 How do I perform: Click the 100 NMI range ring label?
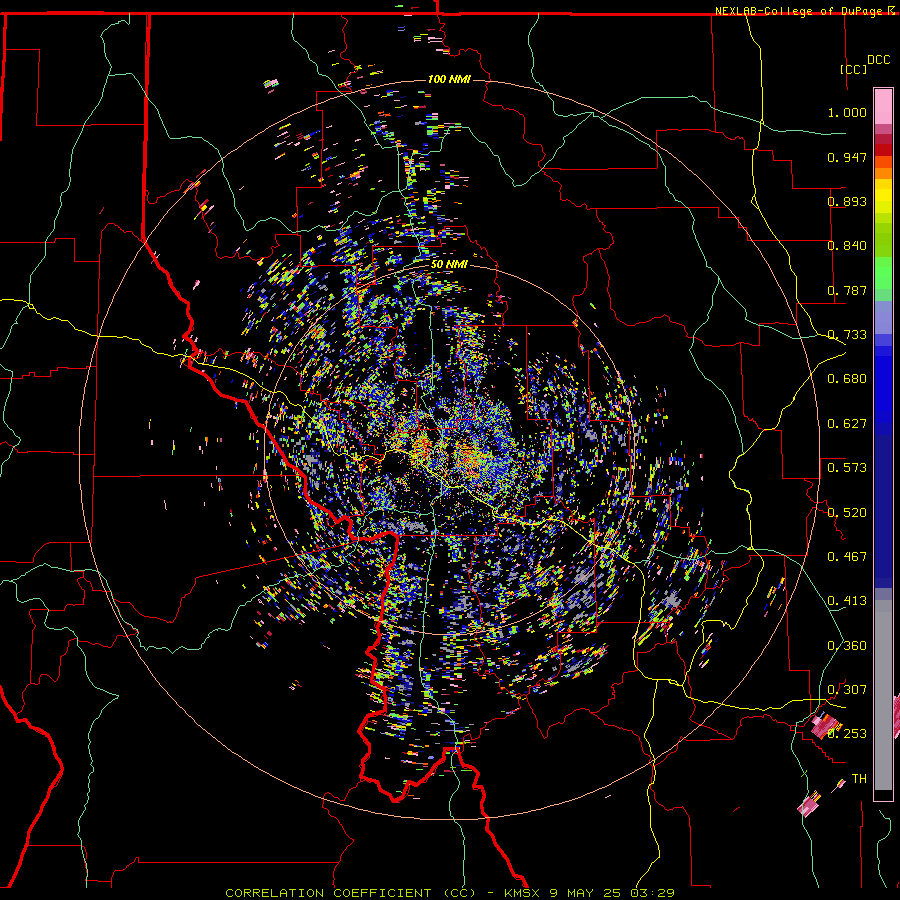point(449,79)
